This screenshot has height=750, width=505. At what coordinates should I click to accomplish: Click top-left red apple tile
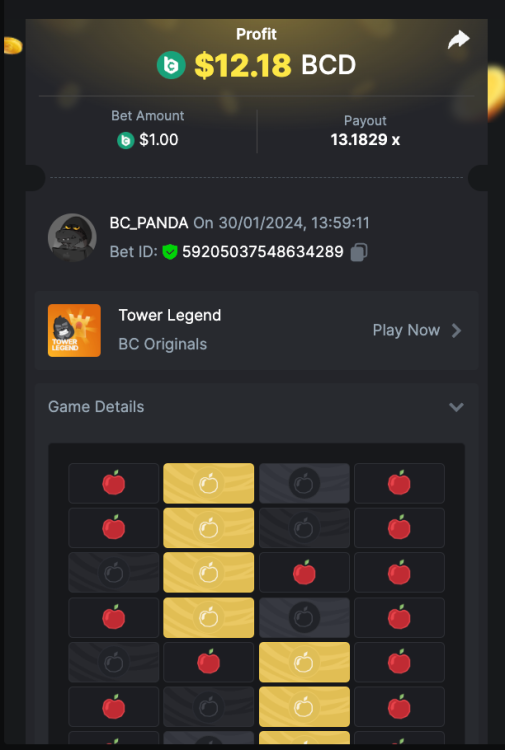tap(114, 483)
